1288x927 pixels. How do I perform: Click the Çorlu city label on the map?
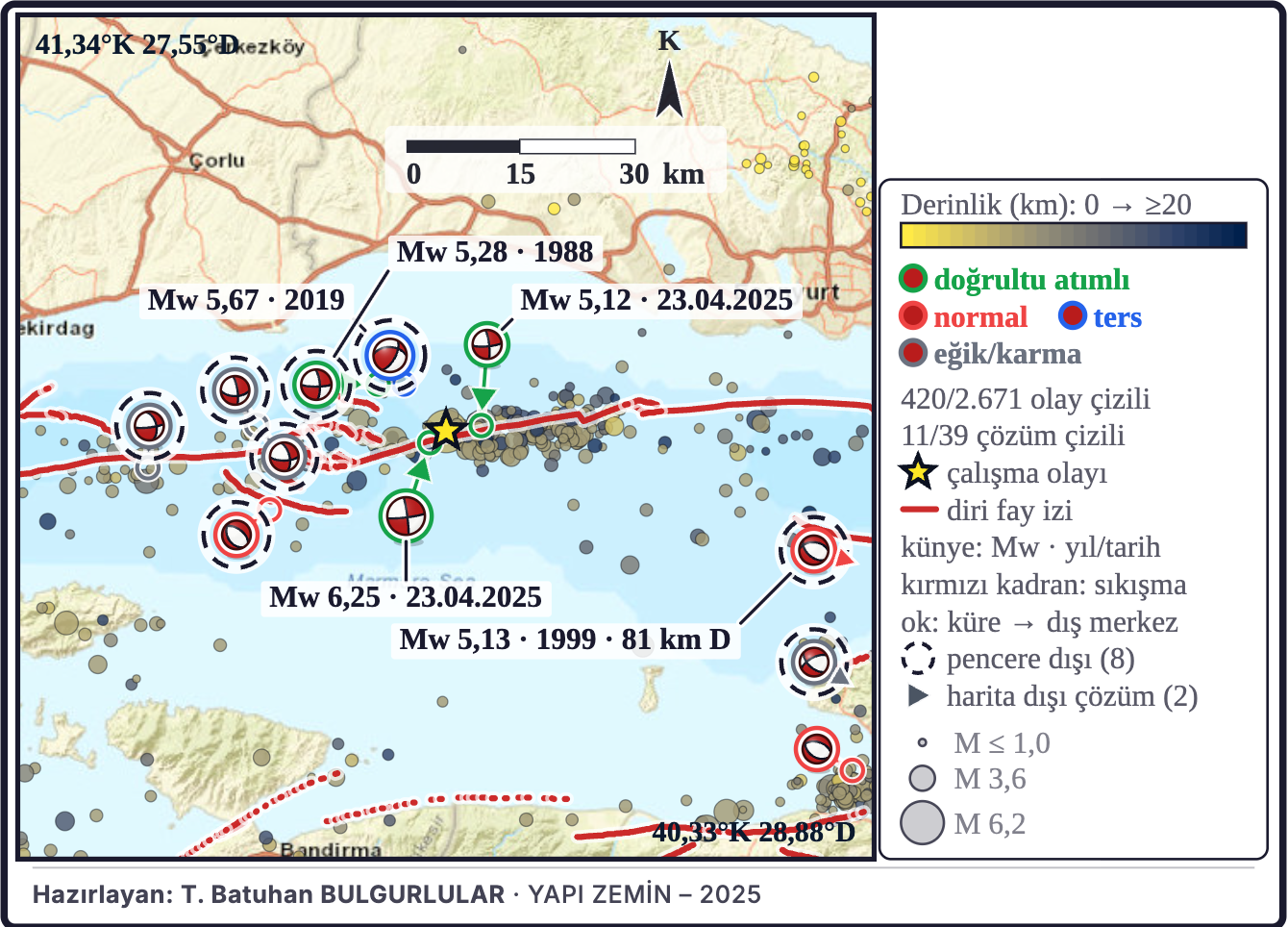tap(216, 160)
